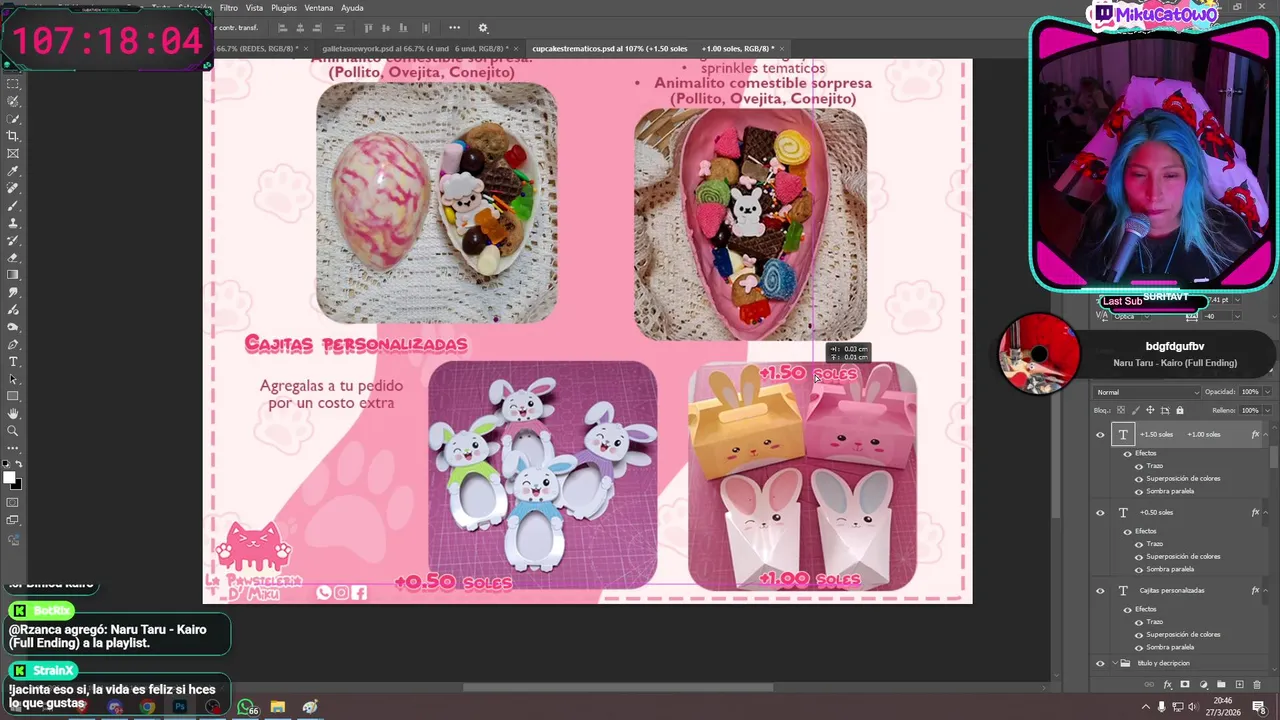Create a new layer with plus icon

[x=1239, y=685]
